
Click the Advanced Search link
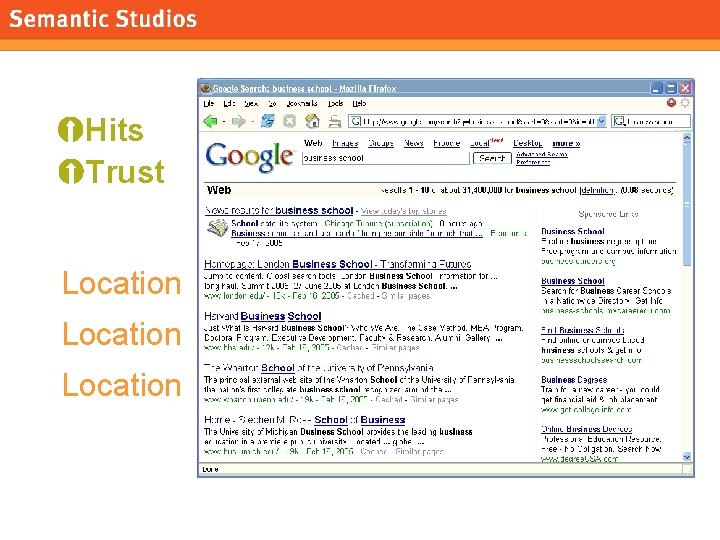tap(542, 154)
